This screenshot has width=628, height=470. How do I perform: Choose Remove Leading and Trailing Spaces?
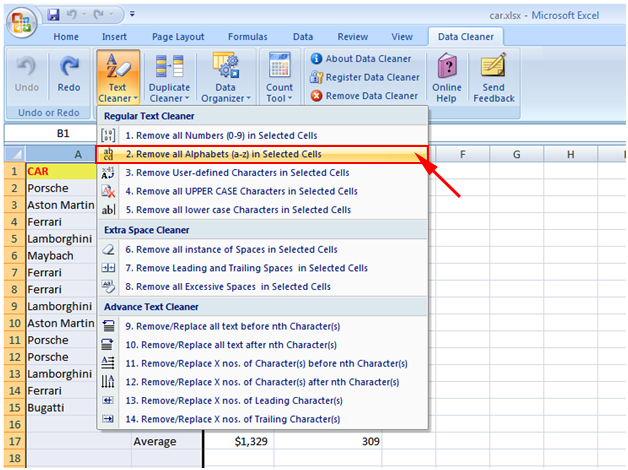click(x=263, y=268)
